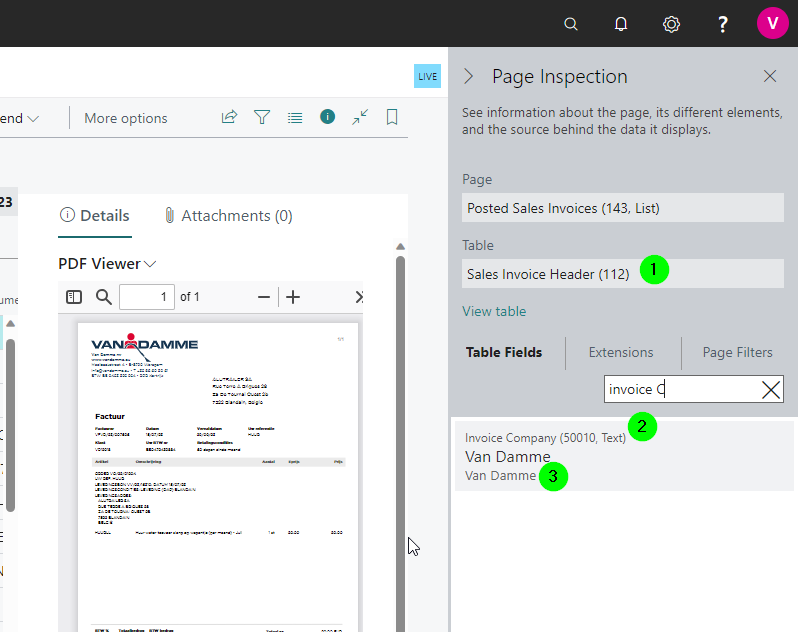The height and width of the screenshot is (632, 798).
Task: Click the share icon in action bar
Action: click(x=230, y=117)
